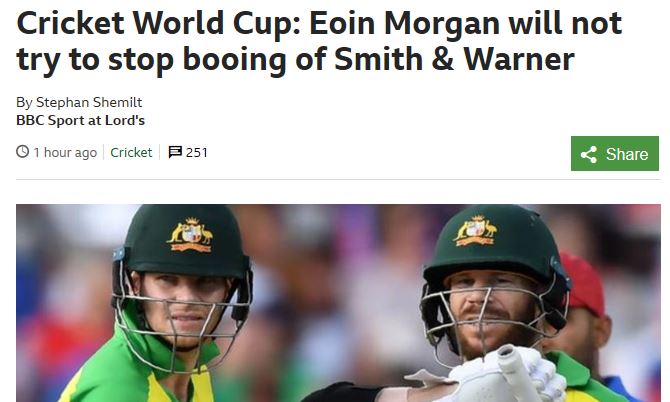Click 'Smith & Warner' in the headline

point(454,59)
